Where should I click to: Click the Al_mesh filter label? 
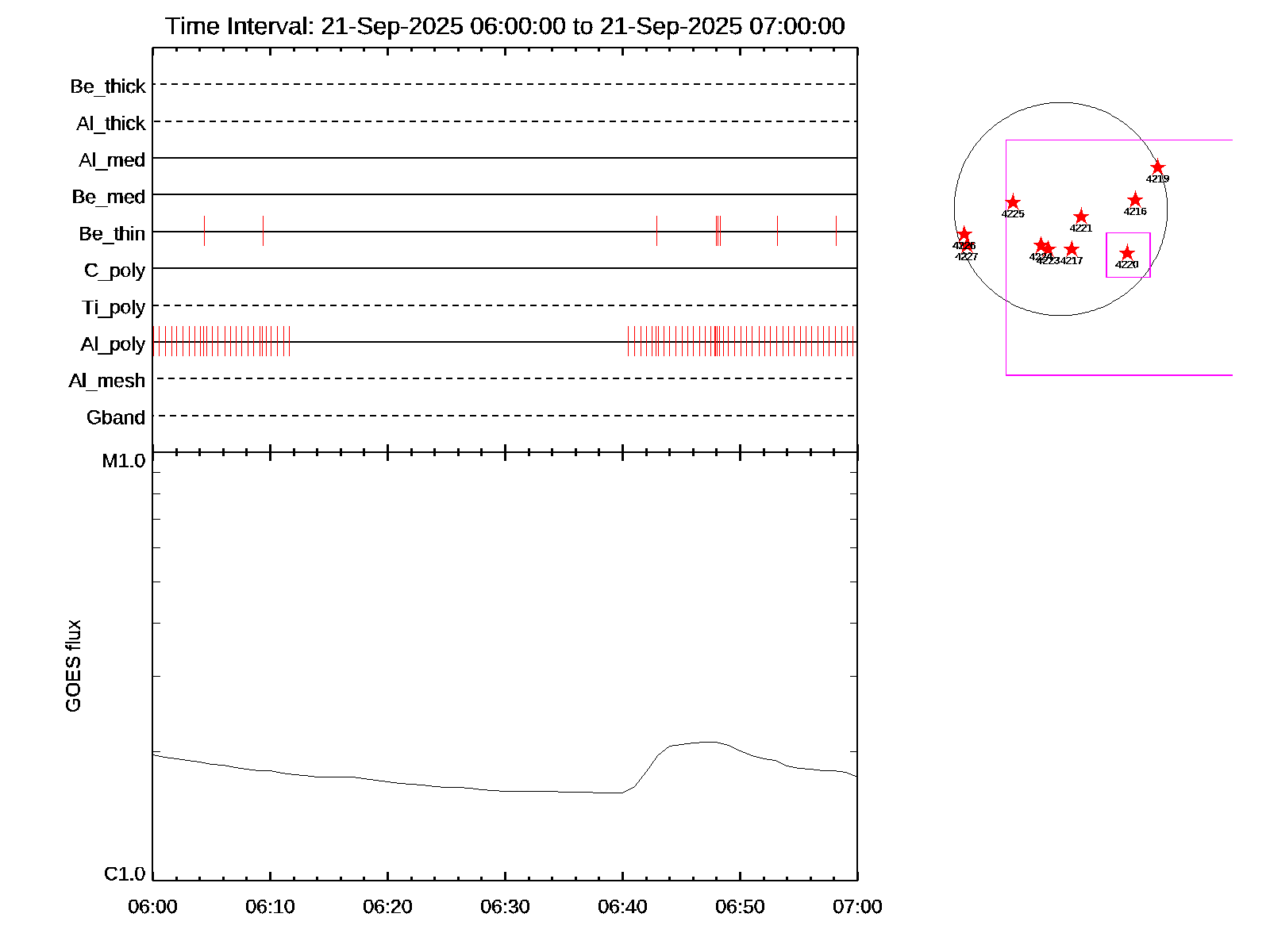click(107, 381)
